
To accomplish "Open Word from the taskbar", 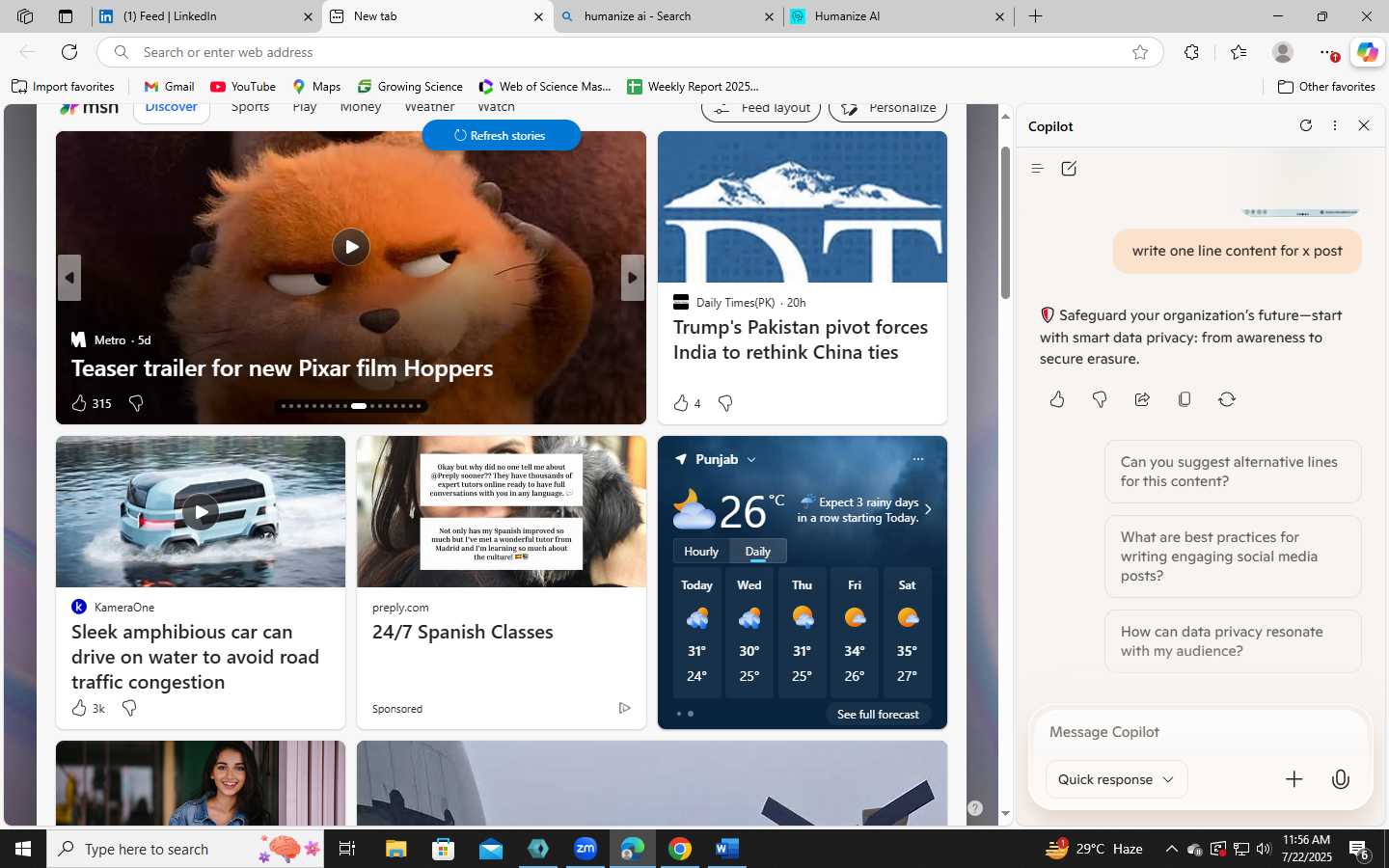I will coord(727,849).
